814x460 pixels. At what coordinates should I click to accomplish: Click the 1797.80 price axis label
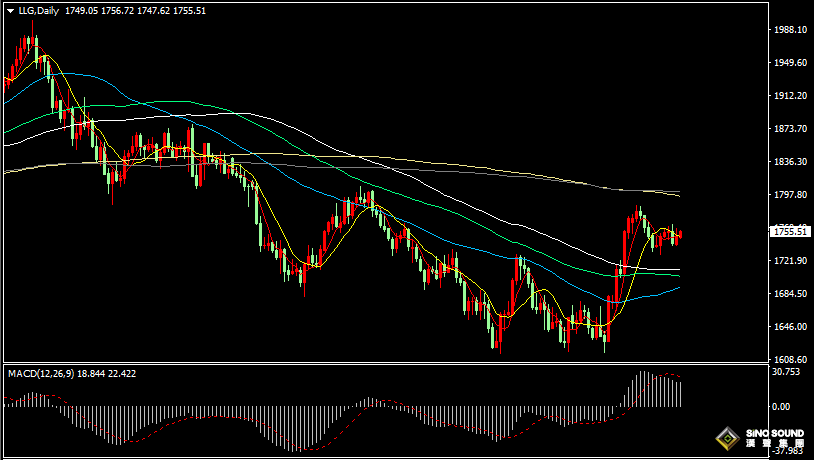coord(790,195)
